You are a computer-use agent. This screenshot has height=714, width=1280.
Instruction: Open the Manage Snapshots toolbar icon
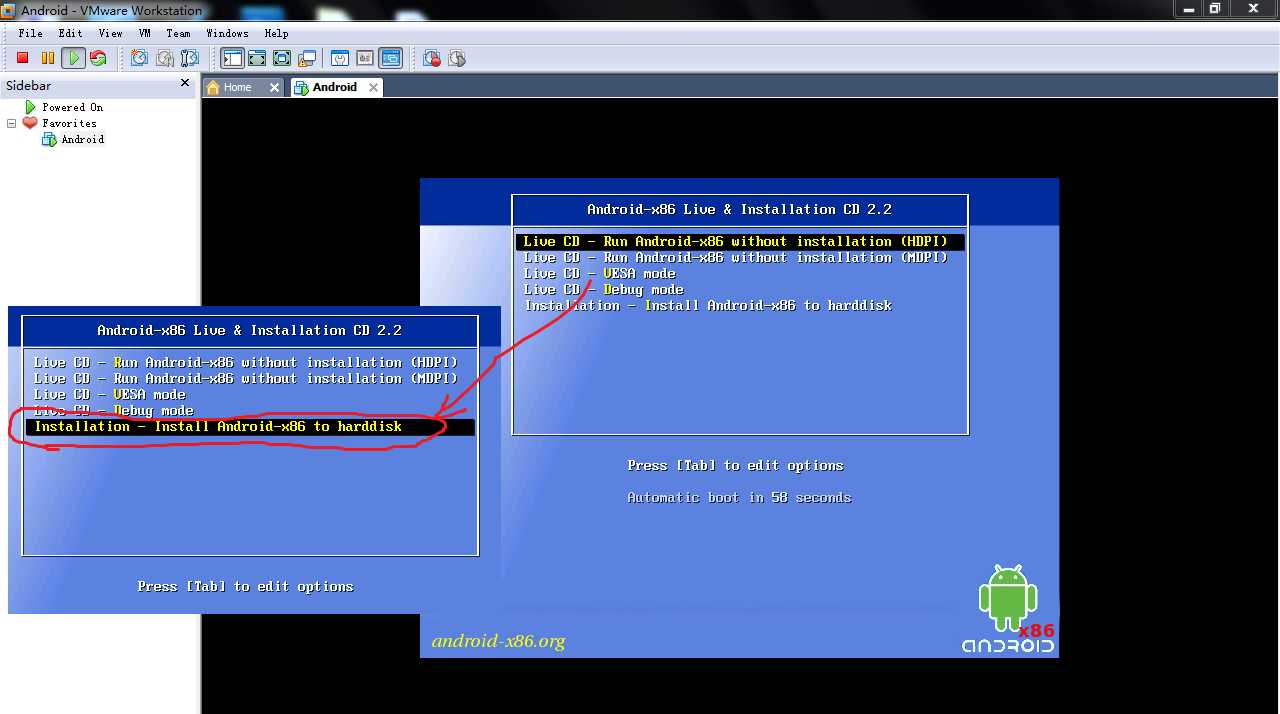pos(190,58)
